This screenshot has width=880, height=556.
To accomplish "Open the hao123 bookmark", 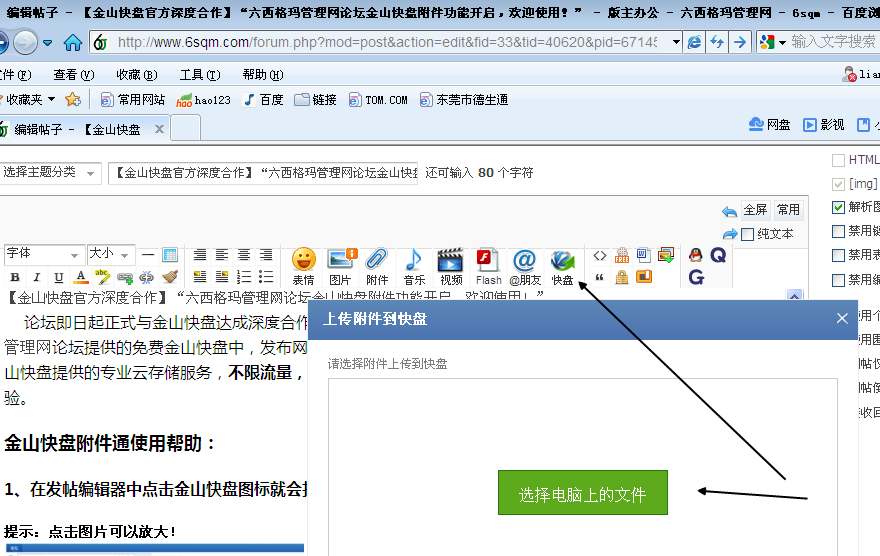I will tap(203, 100).
